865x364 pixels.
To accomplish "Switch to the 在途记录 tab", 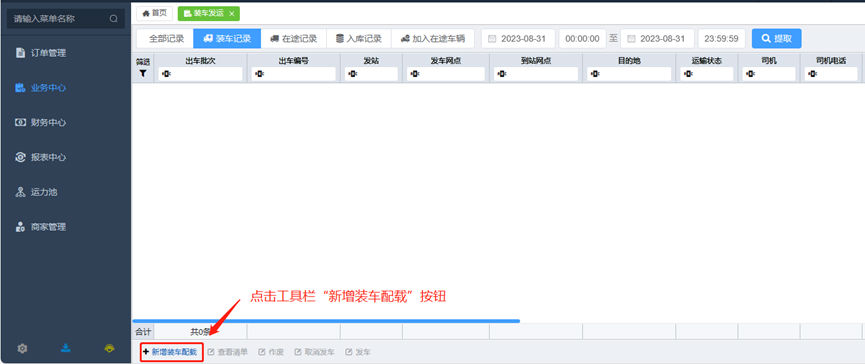I will pyautogui.click(x=293, y=39).
